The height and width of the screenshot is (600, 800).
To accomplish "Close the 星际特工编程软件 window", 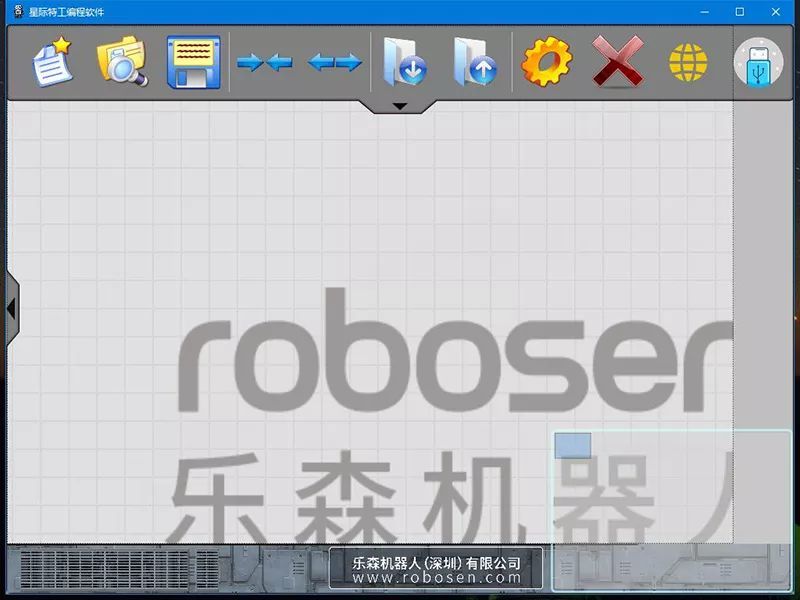I will (x=776, y=12).
